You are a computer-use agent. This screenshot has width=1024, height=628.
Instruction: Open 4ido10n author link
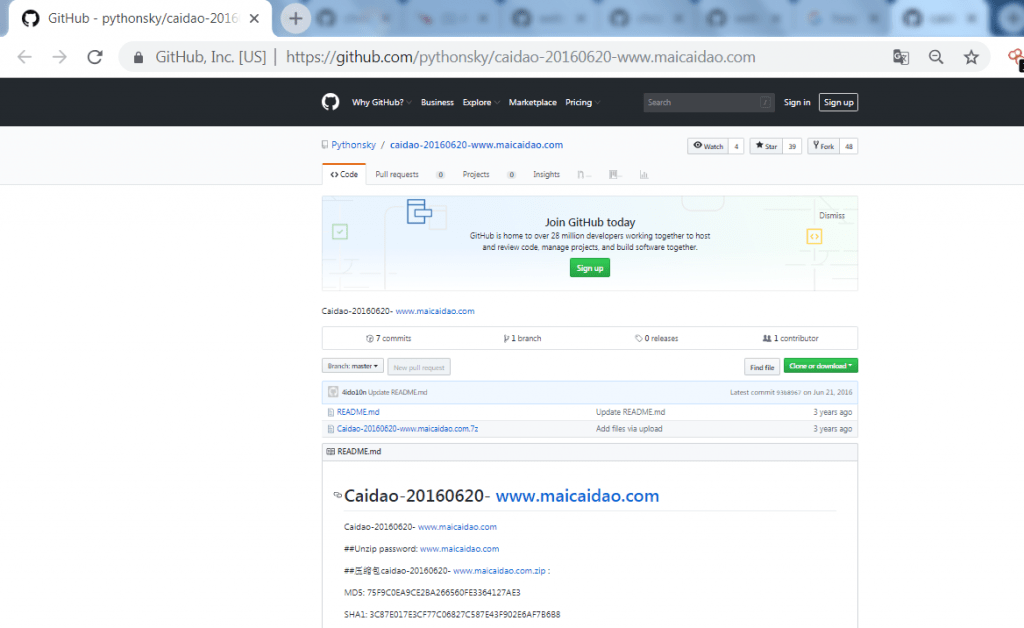click(354, 392)
